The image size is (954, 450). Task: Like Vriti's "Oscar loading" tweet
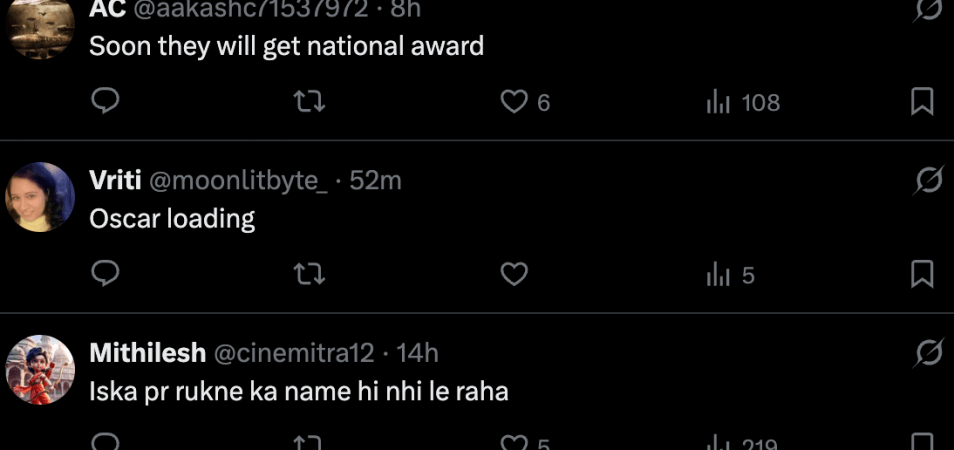coord(514,274)
